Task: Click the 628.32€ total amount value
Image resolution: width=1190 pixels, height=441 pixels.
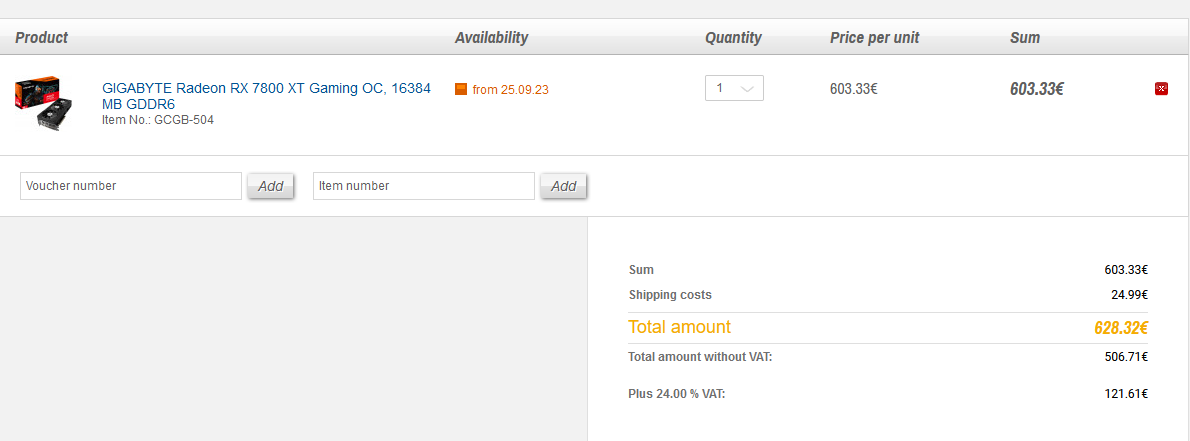Action: 1121,328
